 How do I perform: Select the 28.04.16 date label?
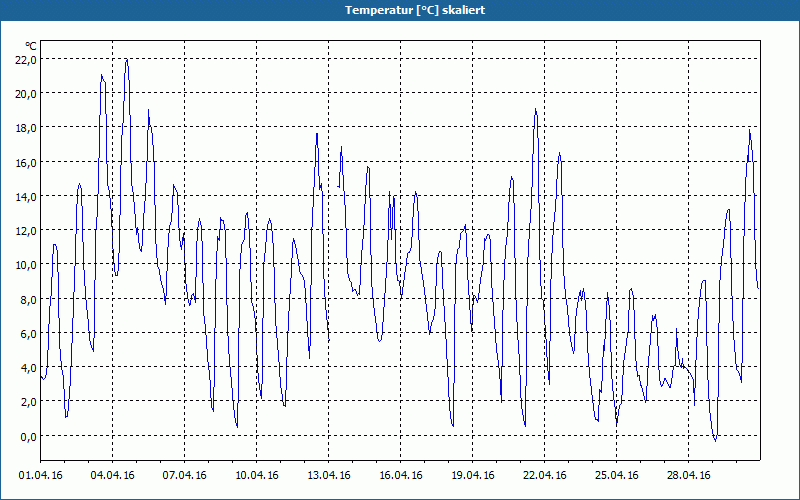click(x=688, y=475)
